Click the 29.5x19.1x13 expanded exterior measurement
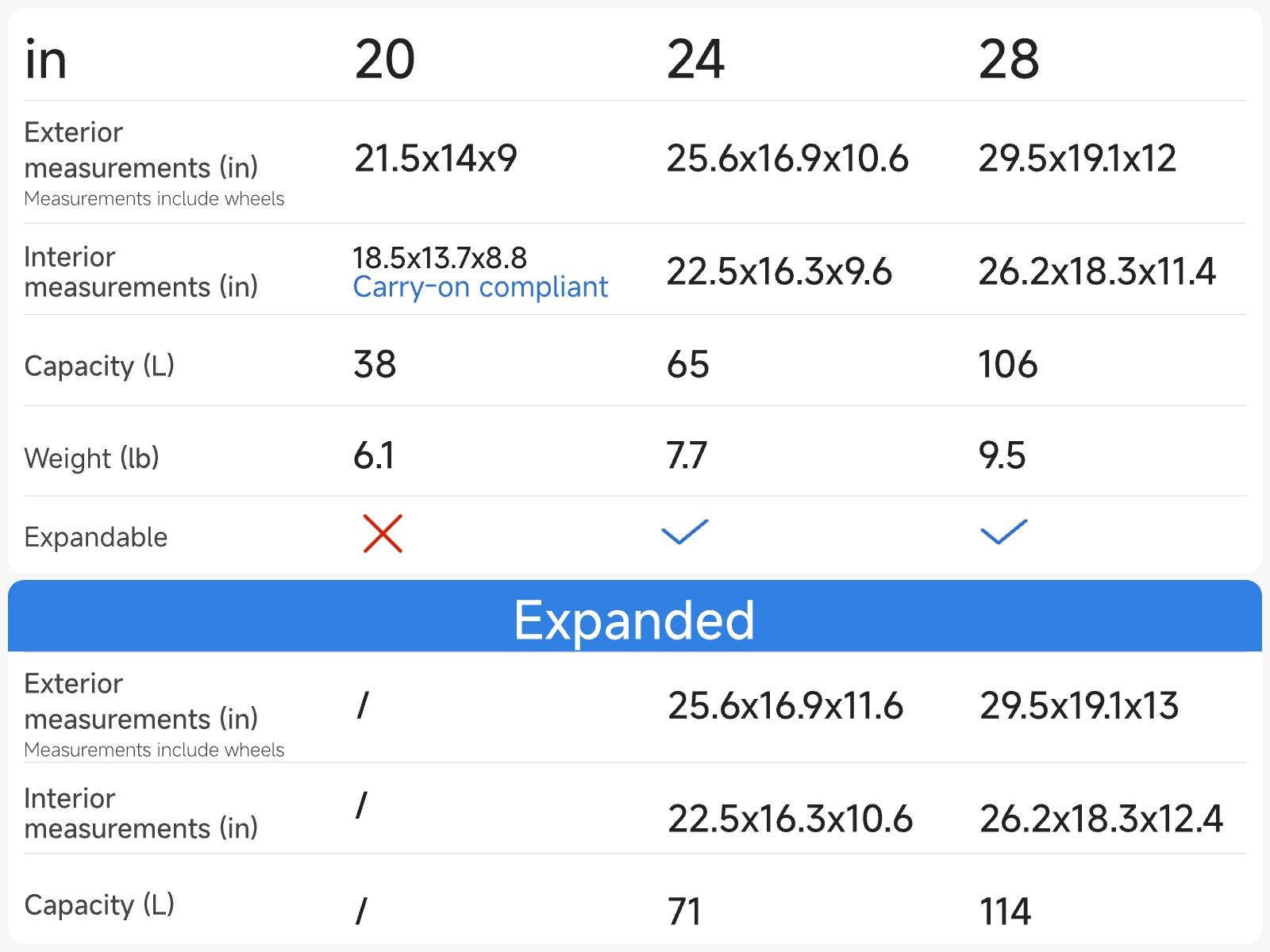This screenshot has width=1270, height=952. [1079, 706]
